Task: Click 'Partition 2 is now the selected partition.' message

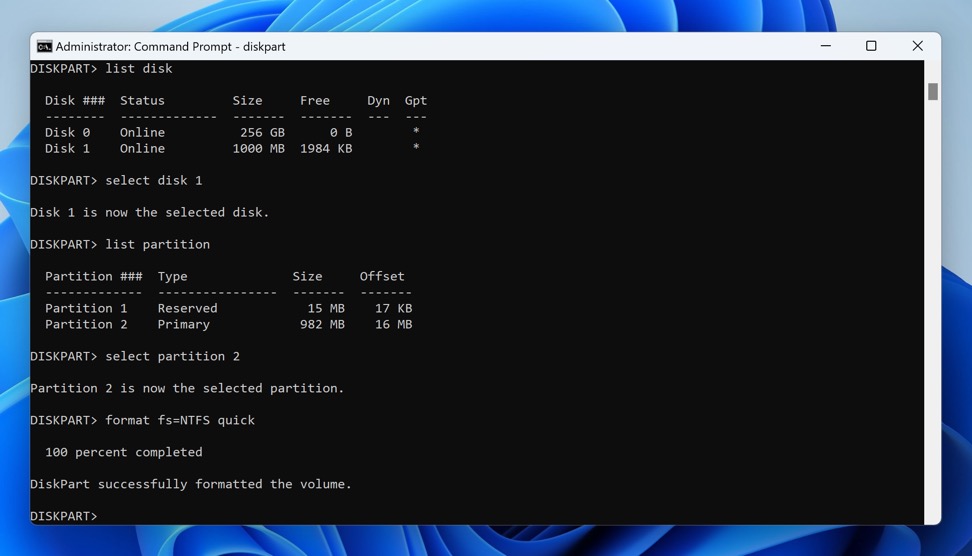Action: (x=187, y=389)
